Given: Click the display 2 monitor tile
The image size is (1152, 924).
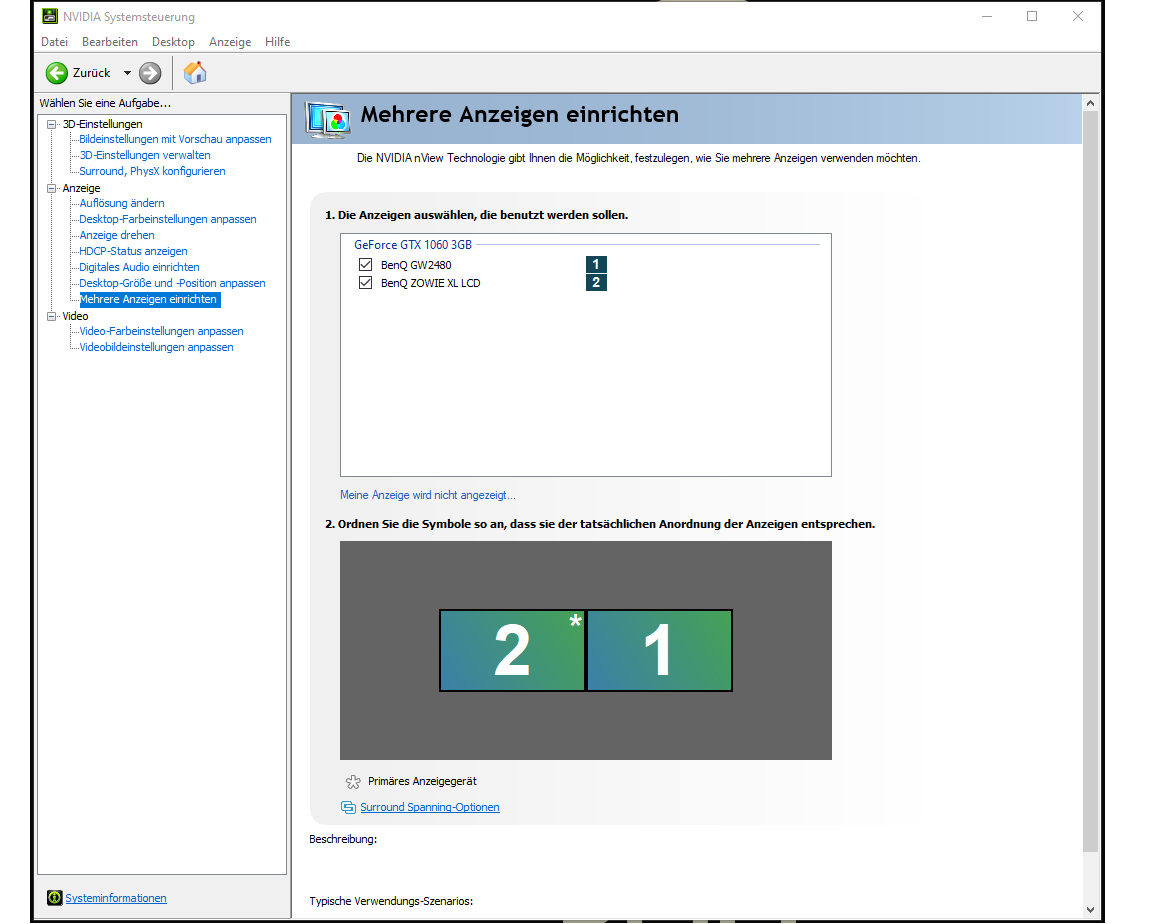Looking at the screenshot, I should coord(512,651).
